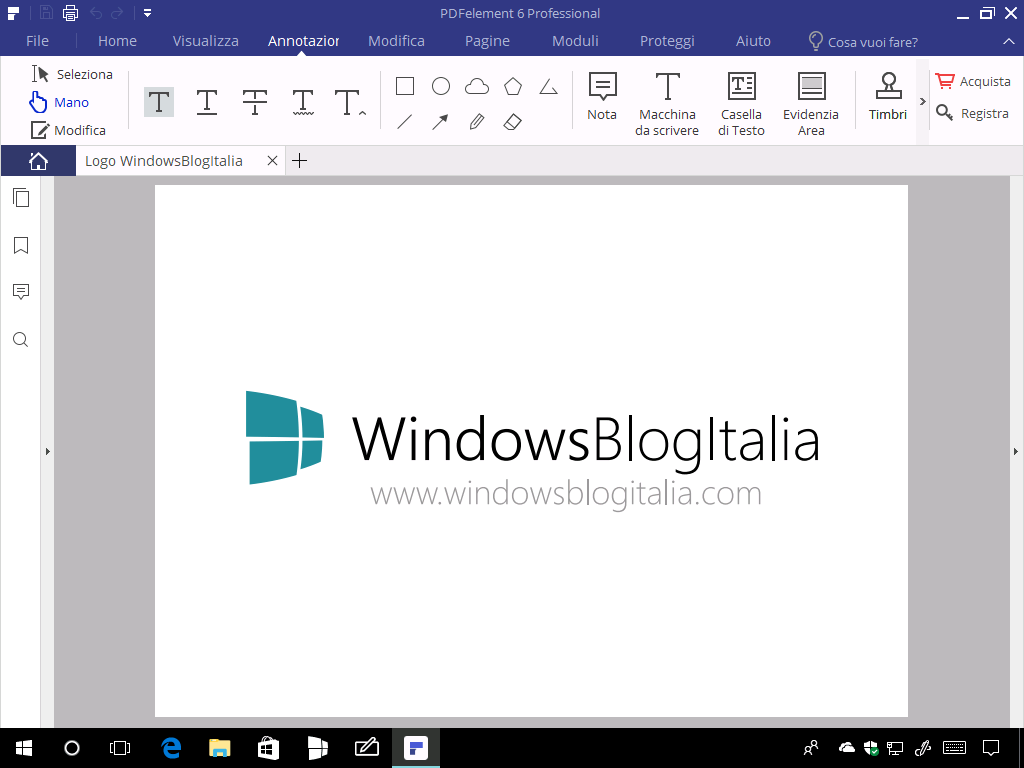The image size is (1024, 768).
Task: Choose the Rectangle shape tool
Action: coord(405,86)
